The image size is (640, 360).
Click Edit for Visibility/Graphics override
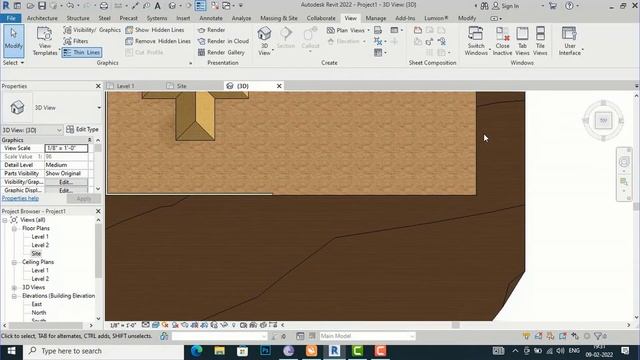click(x=66, y=182)
